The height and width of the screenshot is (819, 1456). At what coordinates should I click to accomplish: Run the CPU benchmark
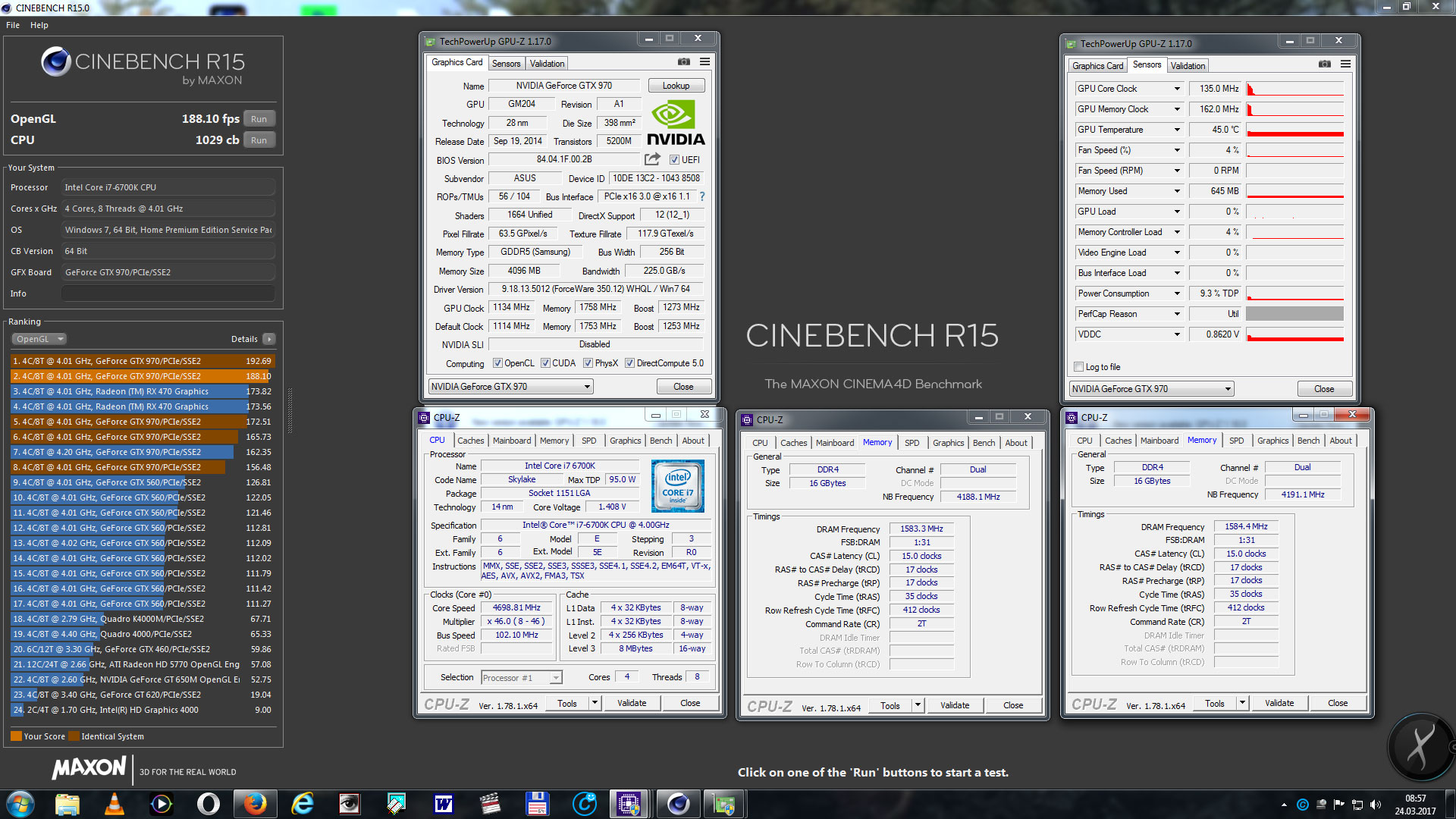click(259, 140)
